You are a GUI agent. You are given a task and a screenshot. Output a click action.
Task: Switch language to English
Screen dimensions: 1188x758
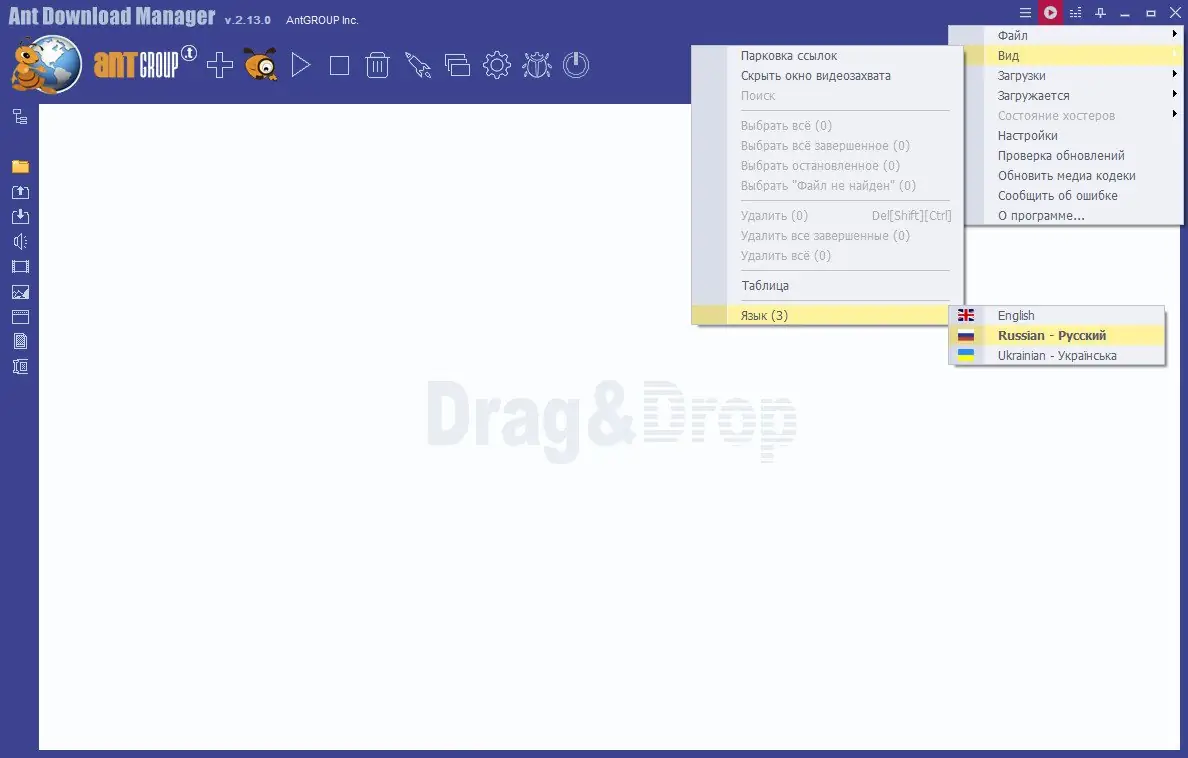tap(1057, 315)
